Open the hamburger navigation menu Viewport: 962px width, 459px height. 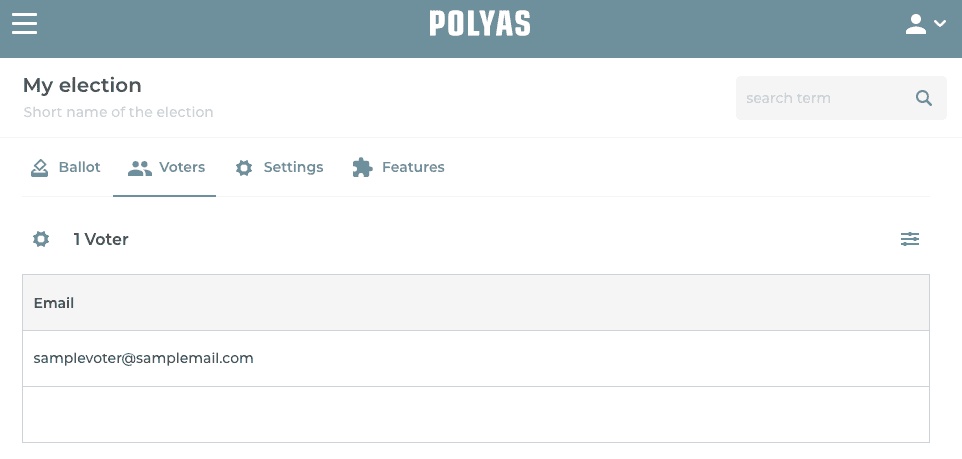[24, 24]
